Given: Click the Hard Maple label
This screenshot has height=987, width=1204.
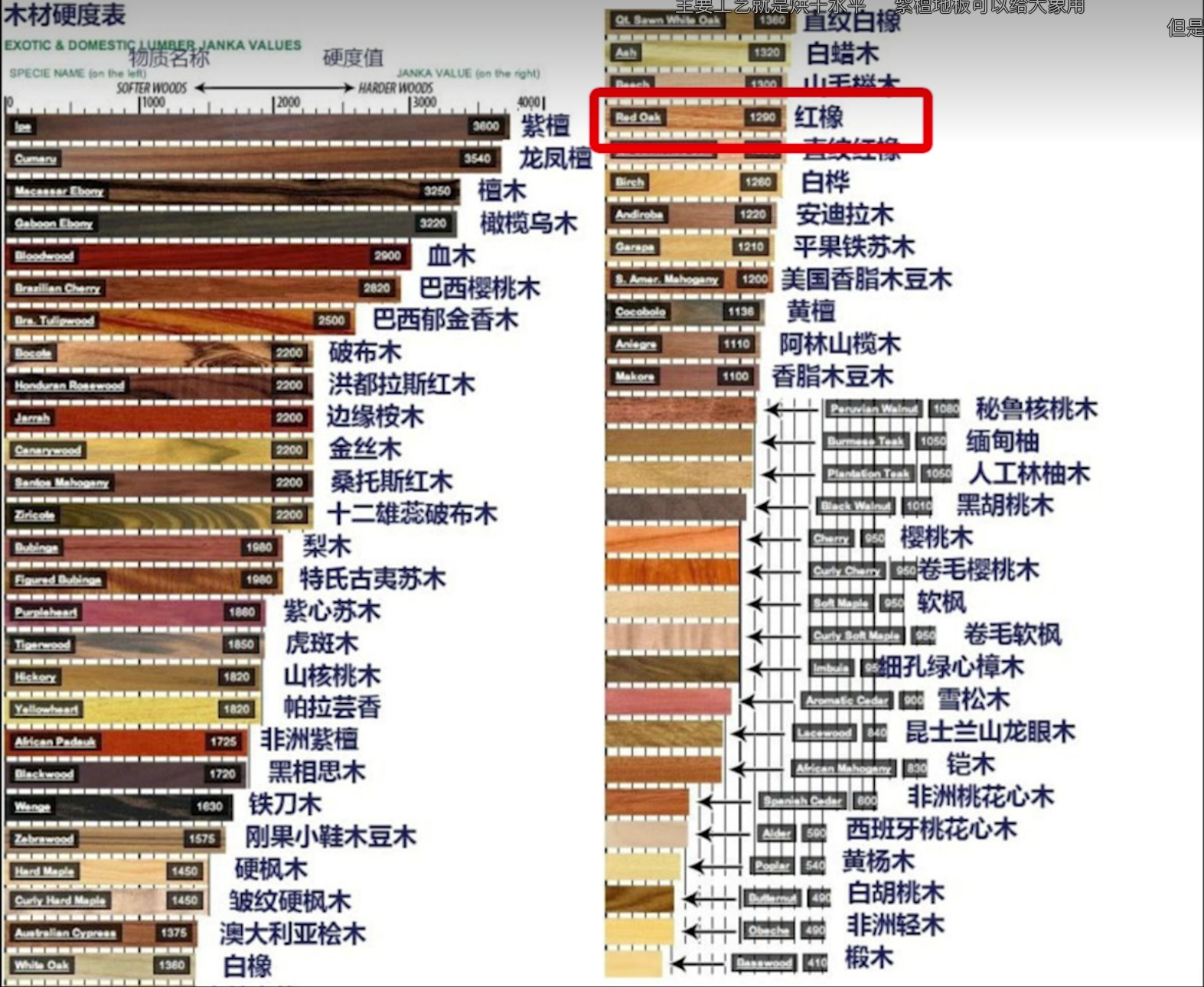Looking at the screenshot, I should [x=44, y=871].
